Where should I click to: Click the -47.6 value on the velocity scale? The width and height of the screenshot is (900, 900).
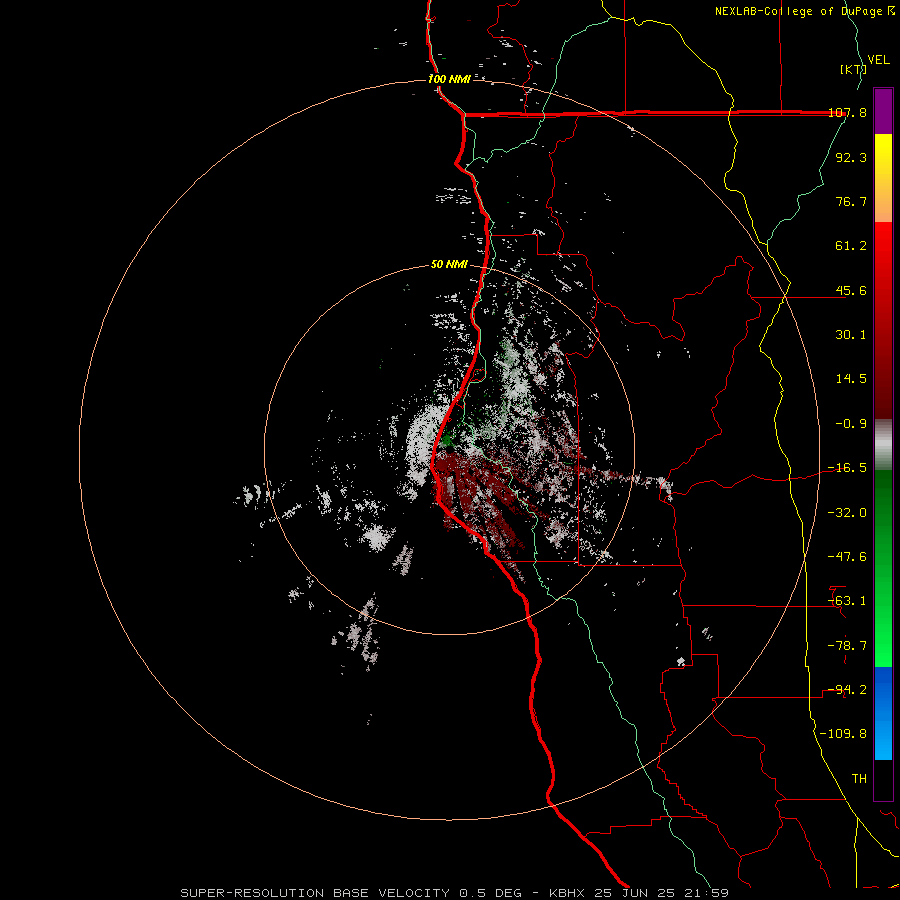point(847,557)
